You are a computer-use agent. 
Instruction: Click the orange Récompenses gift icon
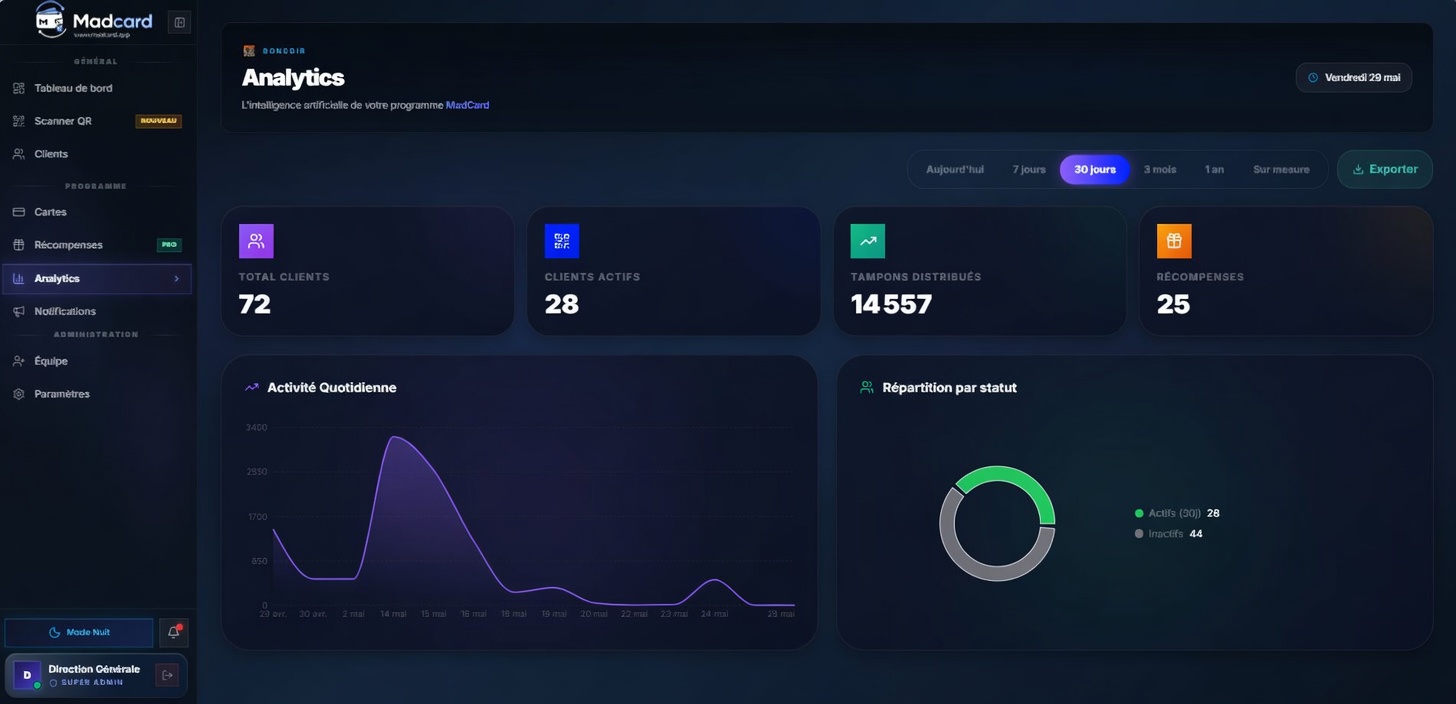point(1174,241)
